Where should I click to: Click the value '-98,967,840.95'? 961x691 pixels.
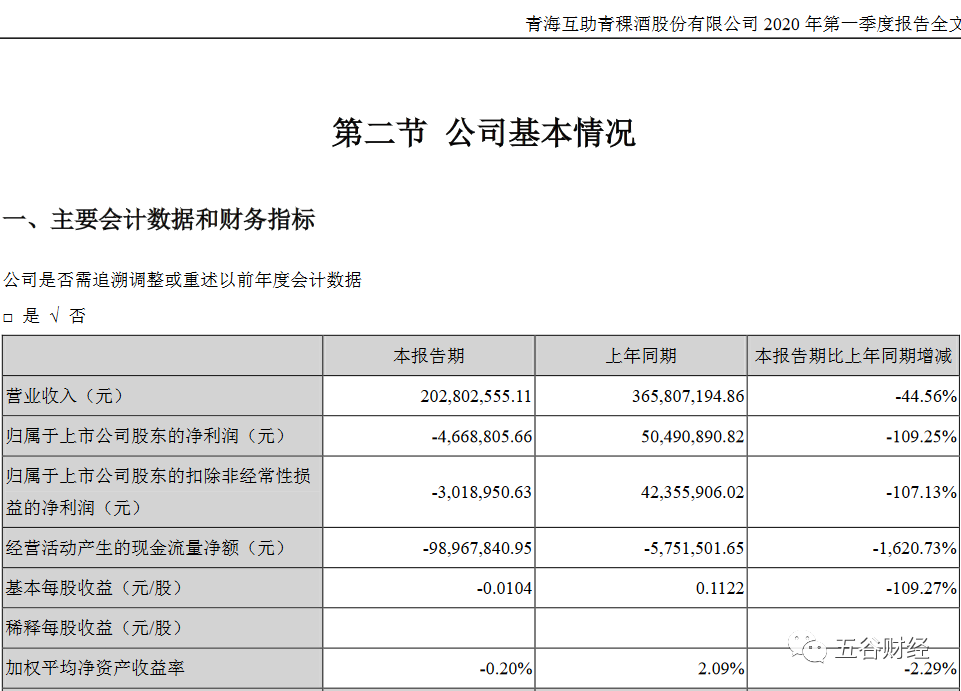(x=477, y=548)
